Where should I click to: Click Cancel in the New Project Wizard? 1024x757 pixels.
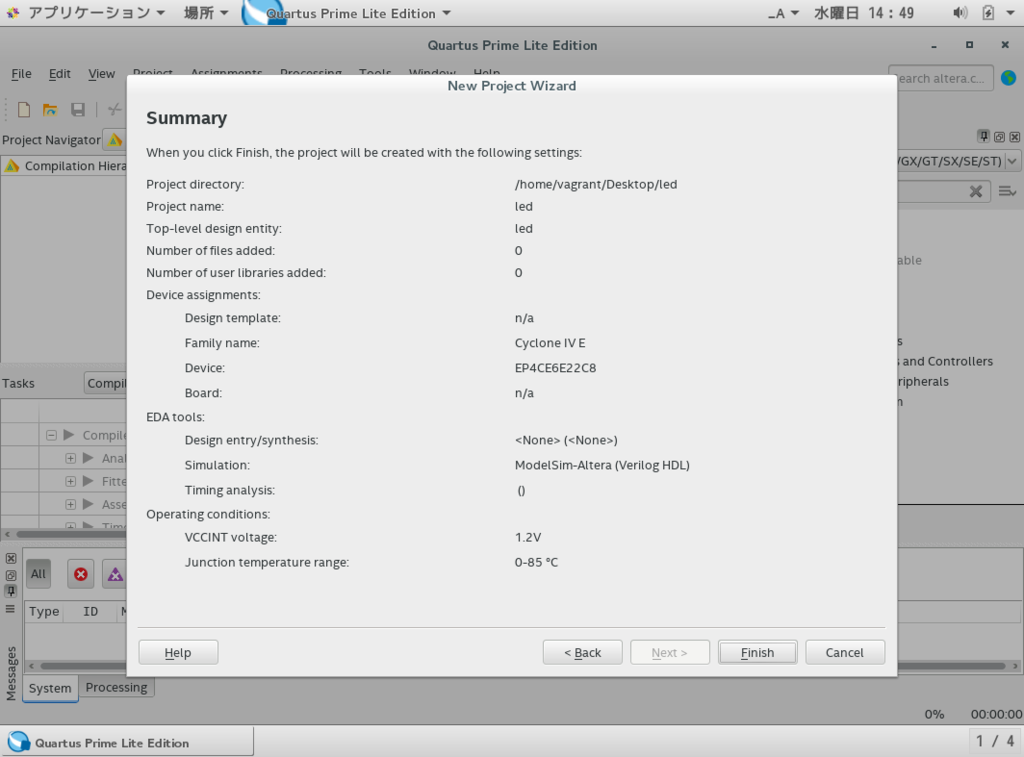tap(845, 652)
